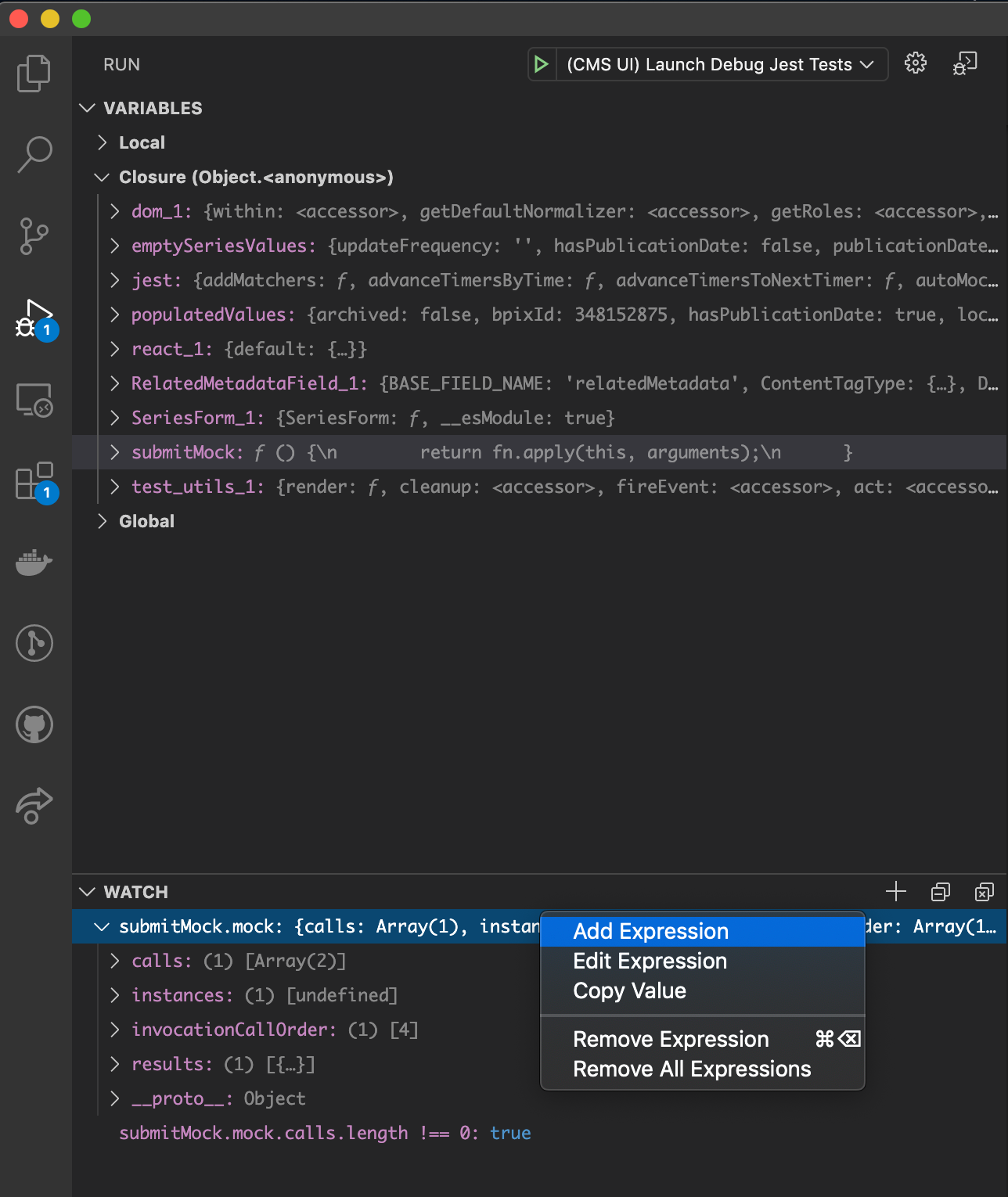Expand the jest variable entry
This screenshot has height=1197, width=1008.
114,280
